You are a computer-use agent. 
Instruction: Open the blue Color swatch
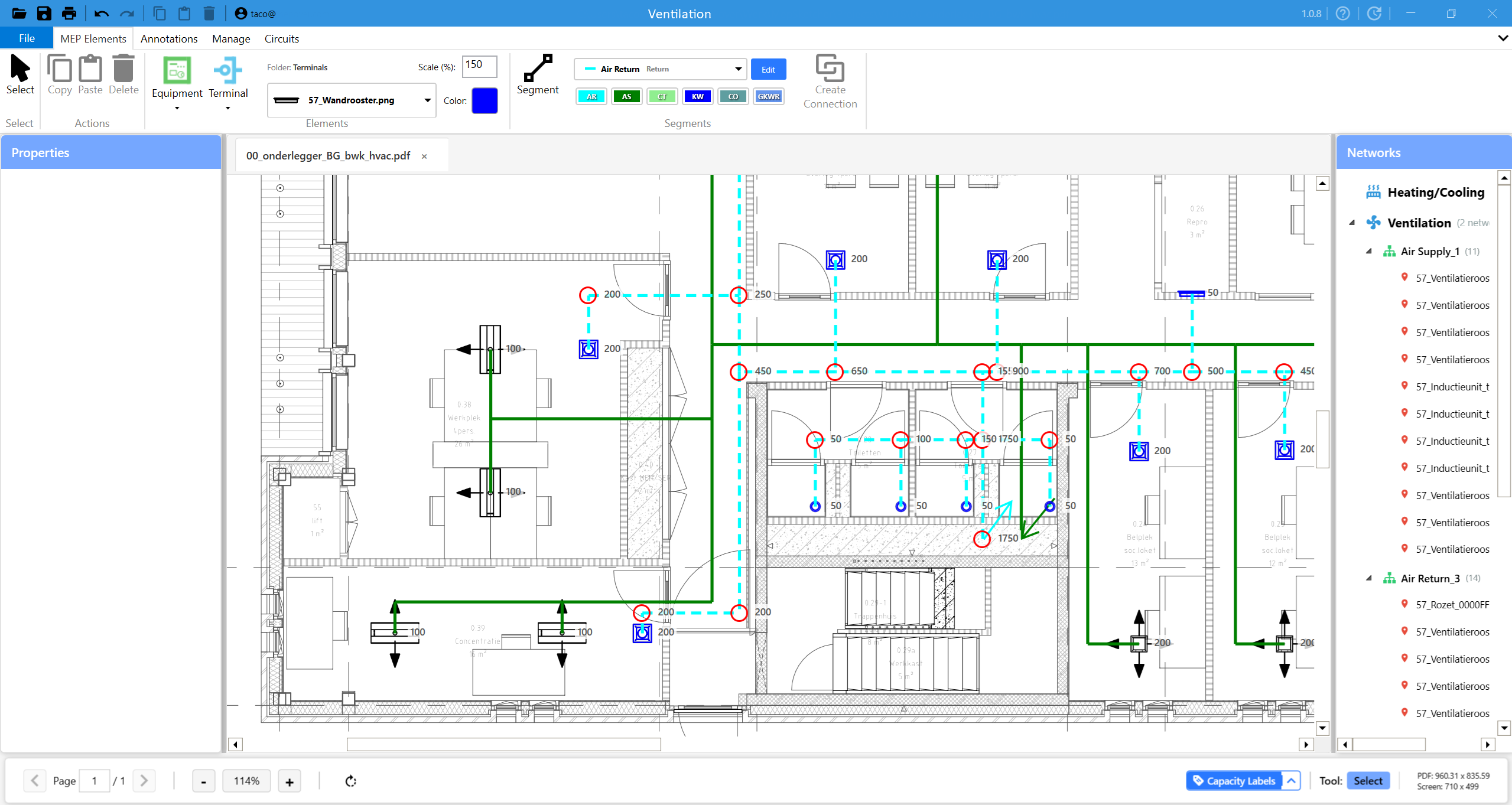coord(485,100)
